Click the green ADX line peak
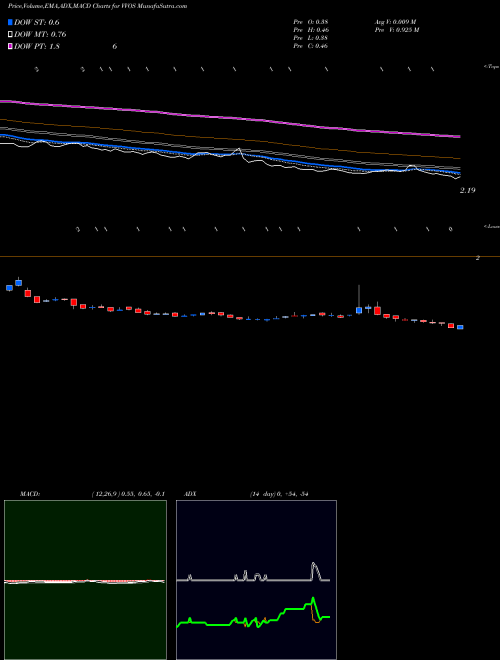Viewport: 500px width, 660px height. tap(313, 599)
